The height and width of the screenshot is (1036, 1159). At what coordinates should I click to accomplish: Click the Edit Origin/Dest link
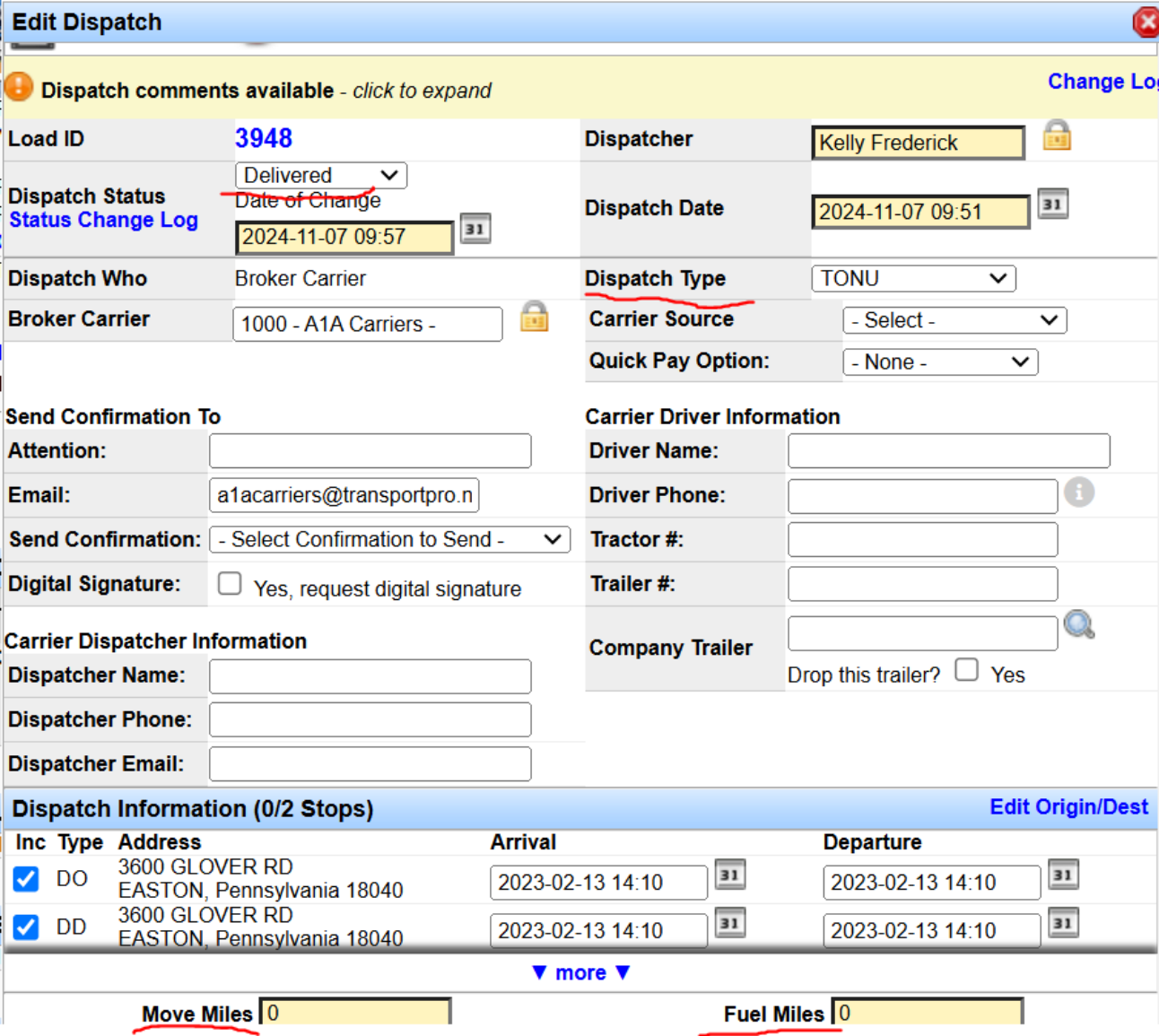click(x=1068, y=806)
